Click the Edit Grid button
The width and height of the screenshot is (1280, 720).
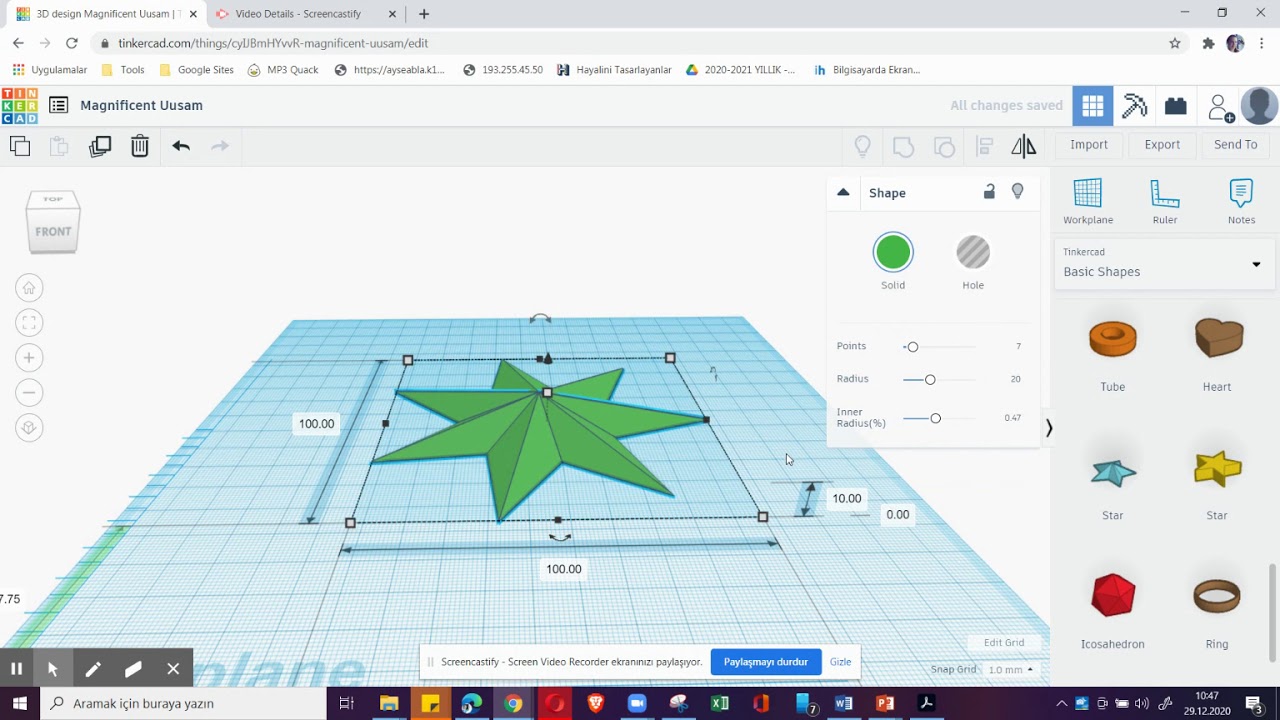(1004, 643)
